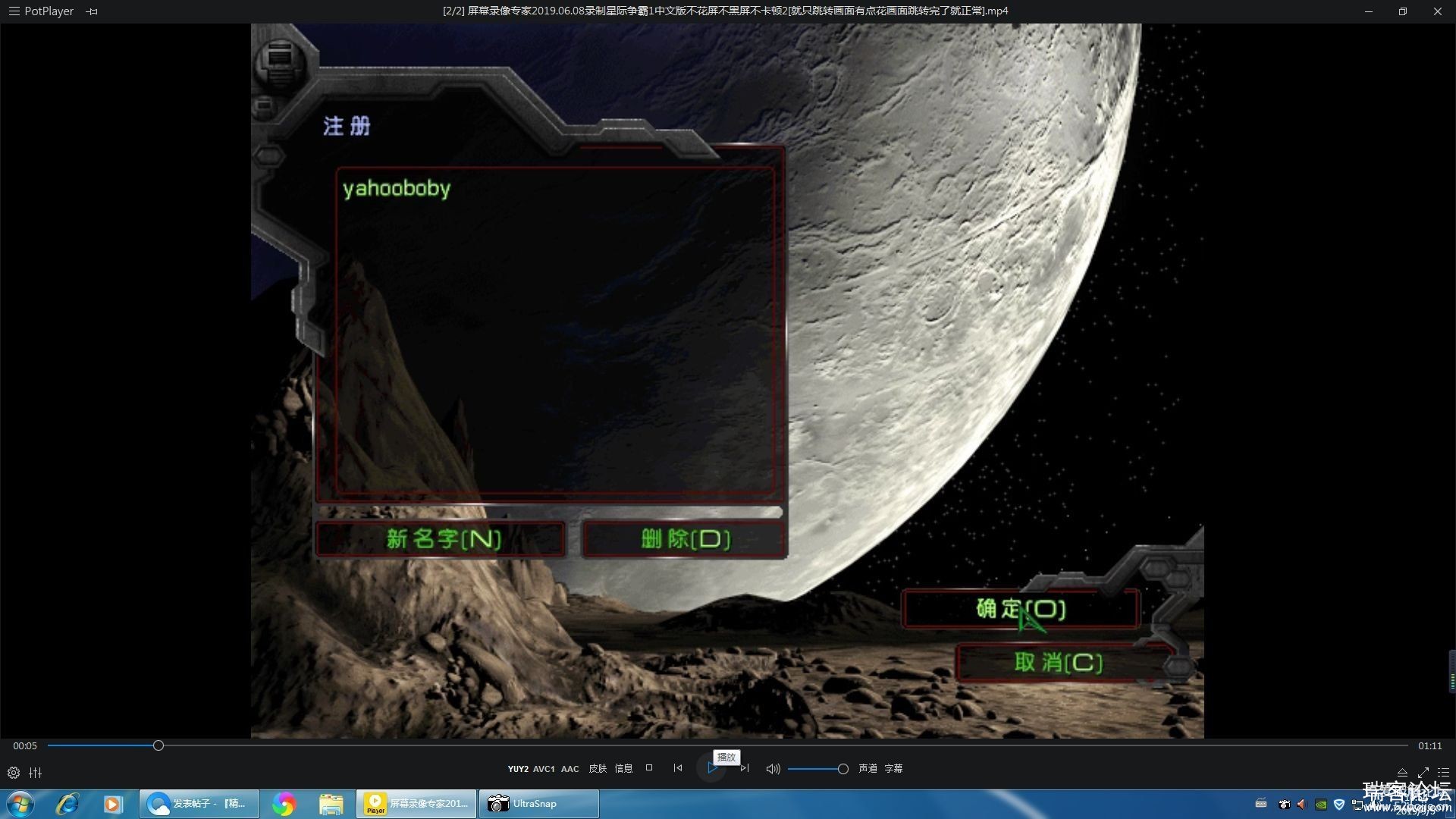Open the 皮肤 skin menu
The image size is (1456, 819).
tap(598, 769)
